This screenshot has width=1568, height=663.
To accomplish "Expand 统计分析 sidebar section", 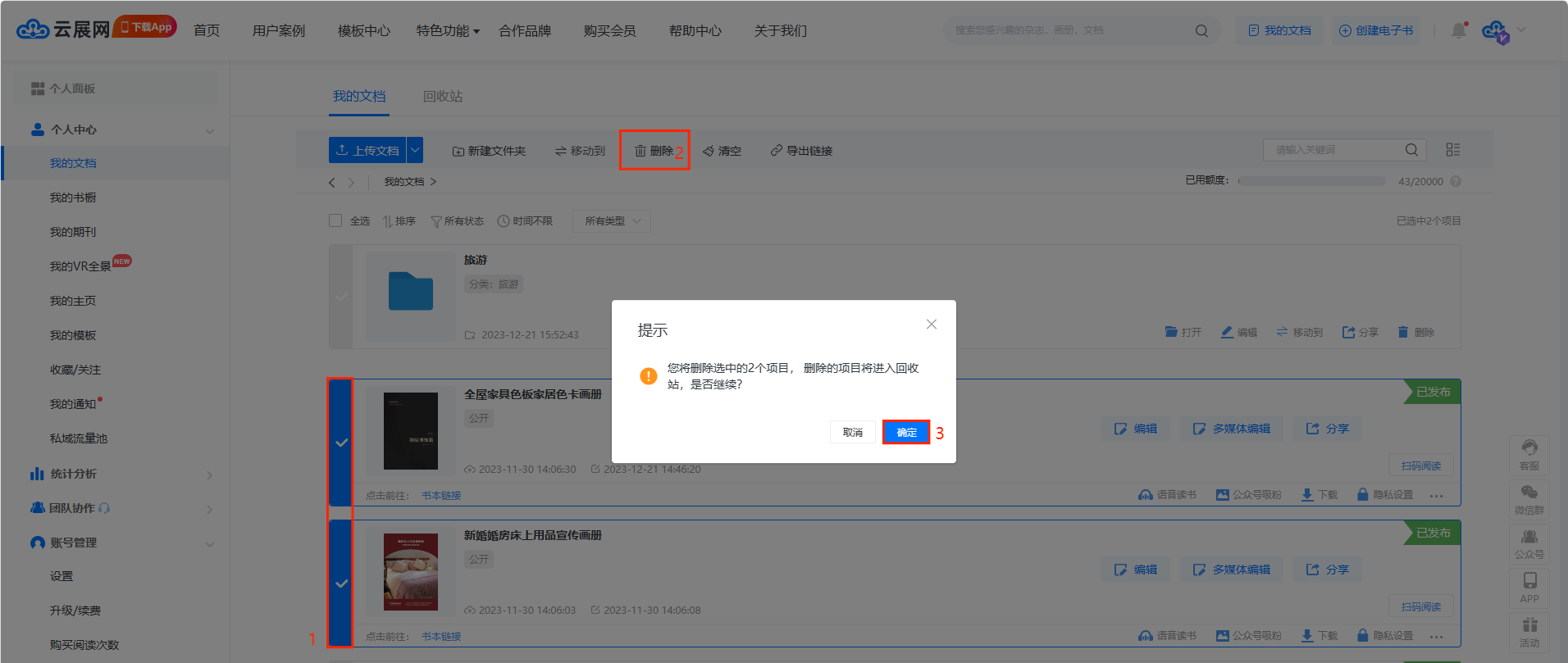I will pyautogui.click(x=209, y=475).
